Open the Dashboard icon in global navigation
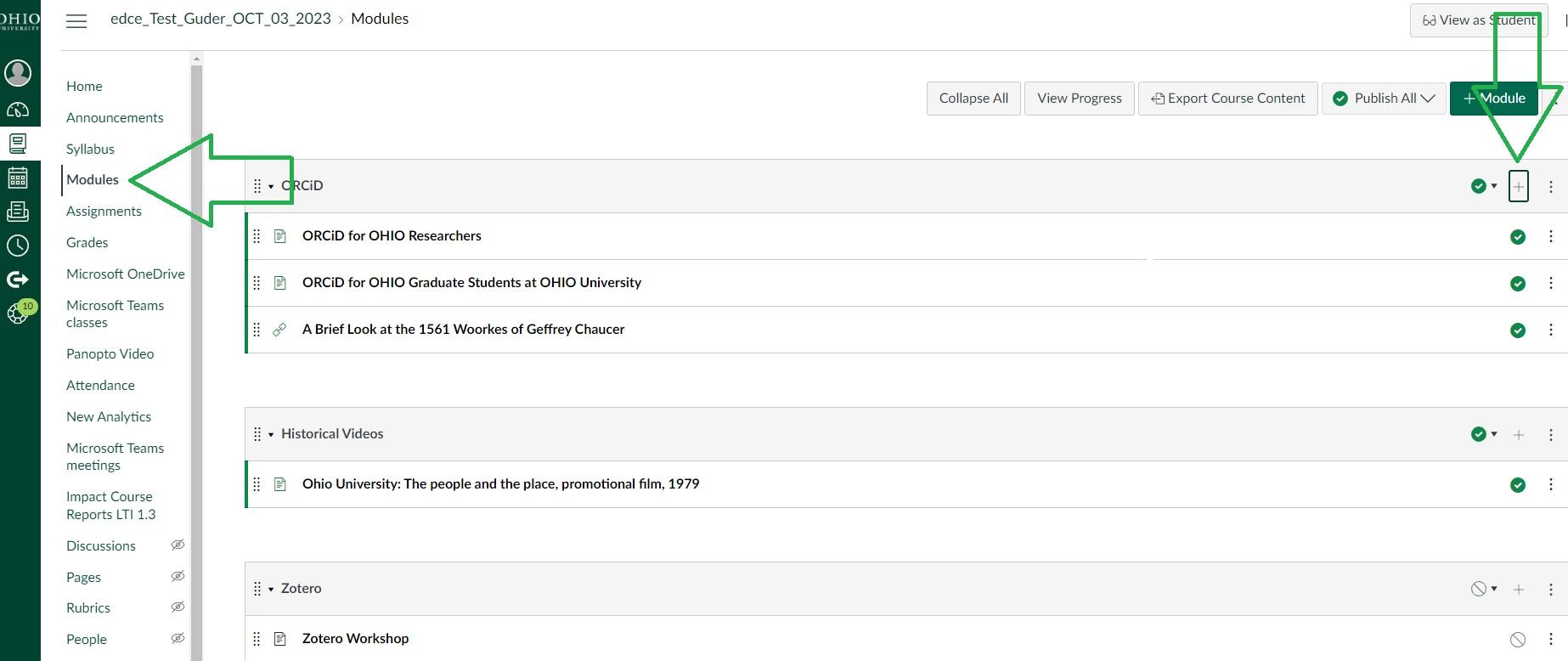Image resolution: width=1568 pixels, height=661 pixels. click(x=18, y=110)
